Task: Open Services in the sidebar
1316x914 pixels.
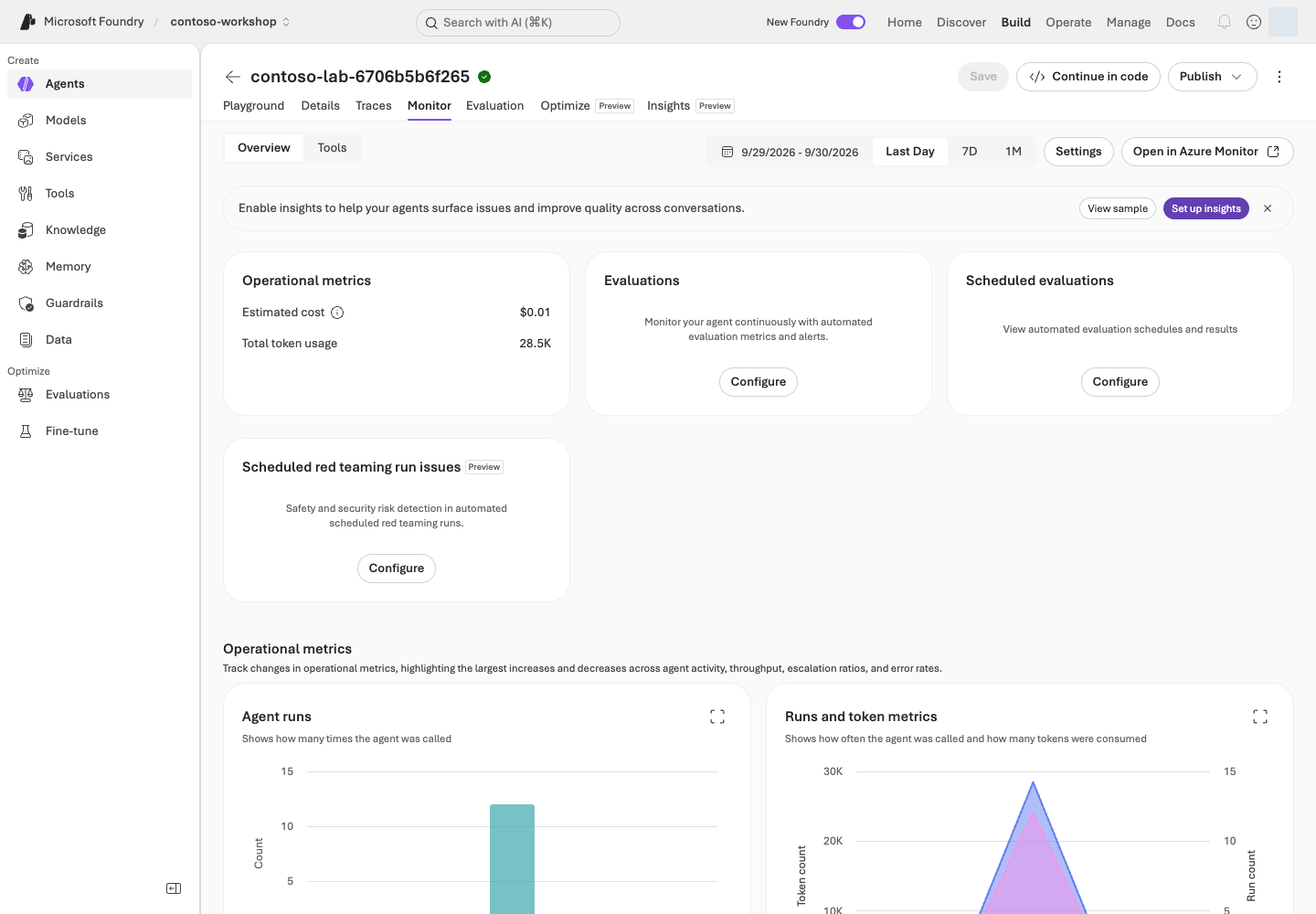Action: pyautogui.click(x=100, y=157)
